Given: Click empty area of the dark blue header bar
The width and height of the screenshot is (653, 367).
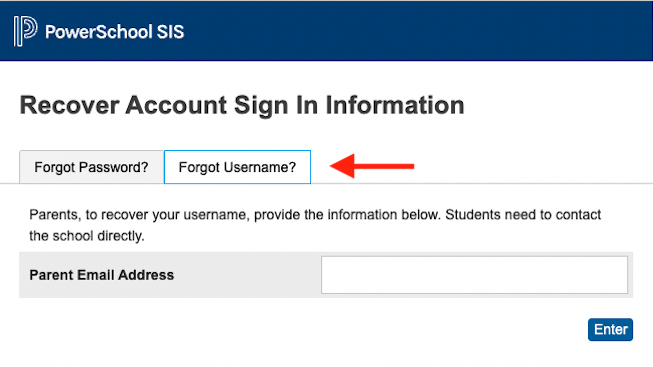Looking at the screenshot, I should tap(416, 31).
